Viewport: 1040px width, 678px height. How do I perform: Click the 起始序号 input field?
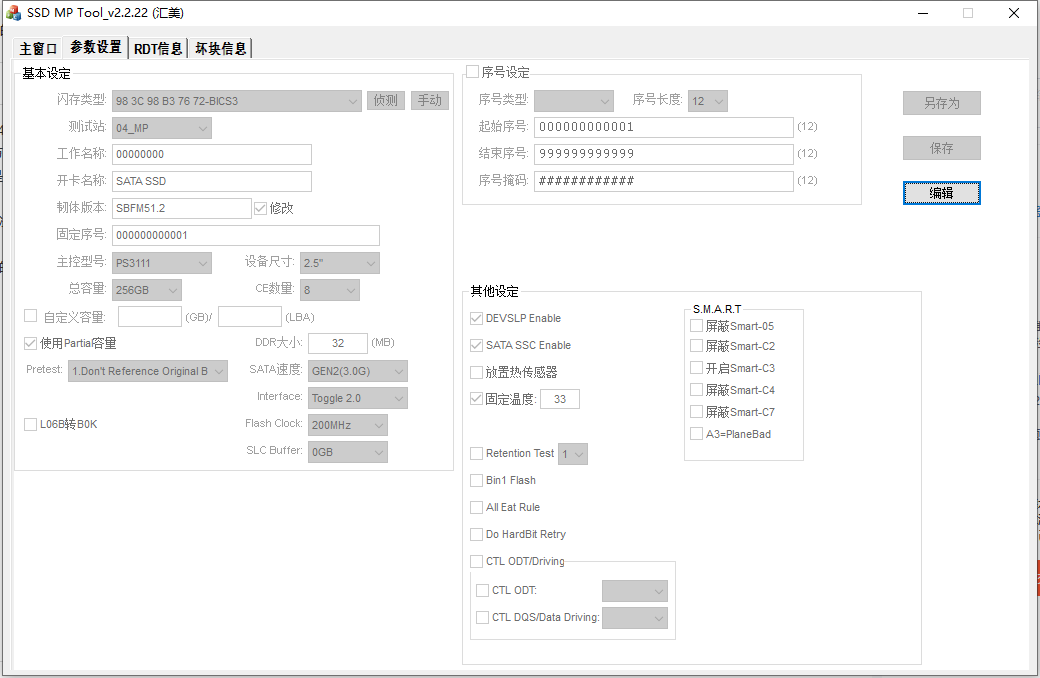[x=664, y=127]
